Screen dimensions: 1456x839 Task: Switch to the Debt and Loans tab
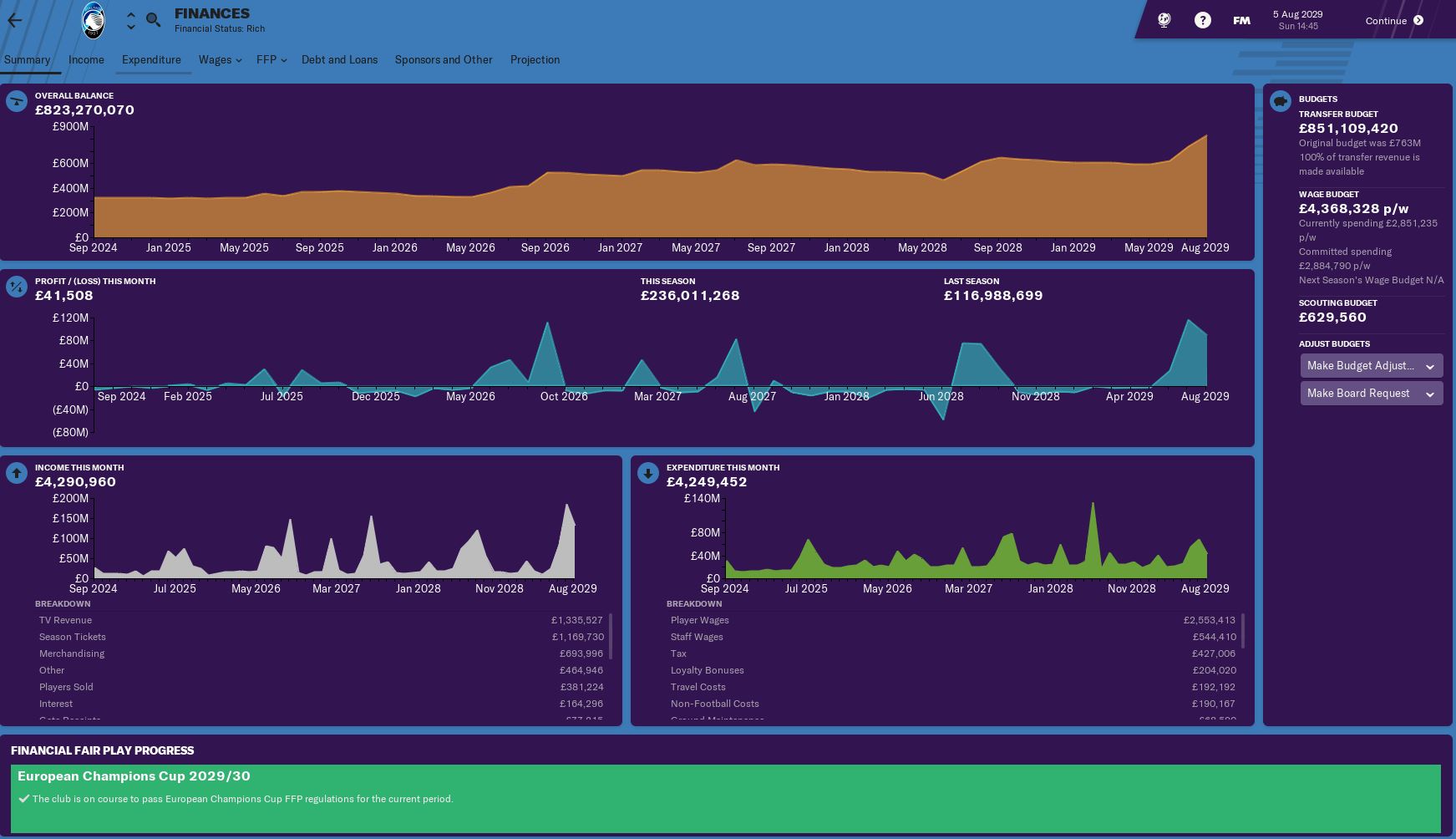coord(339,60)
